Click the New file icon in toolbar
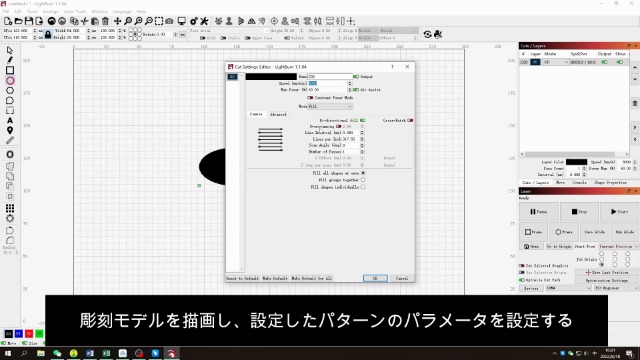Image resolution: width=640 pixels, height=360 pixels. click(x=8, y=21)
